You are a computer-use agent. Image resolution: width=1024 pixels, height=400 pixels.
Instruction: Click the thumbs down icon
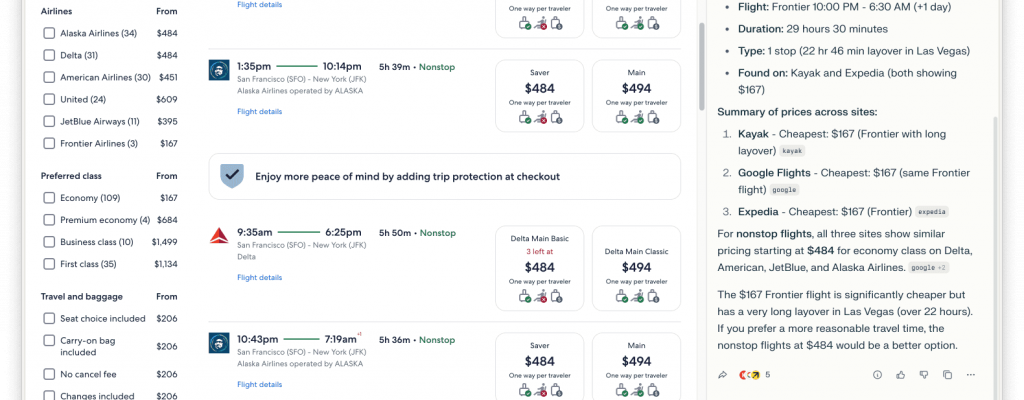[924, 375]
